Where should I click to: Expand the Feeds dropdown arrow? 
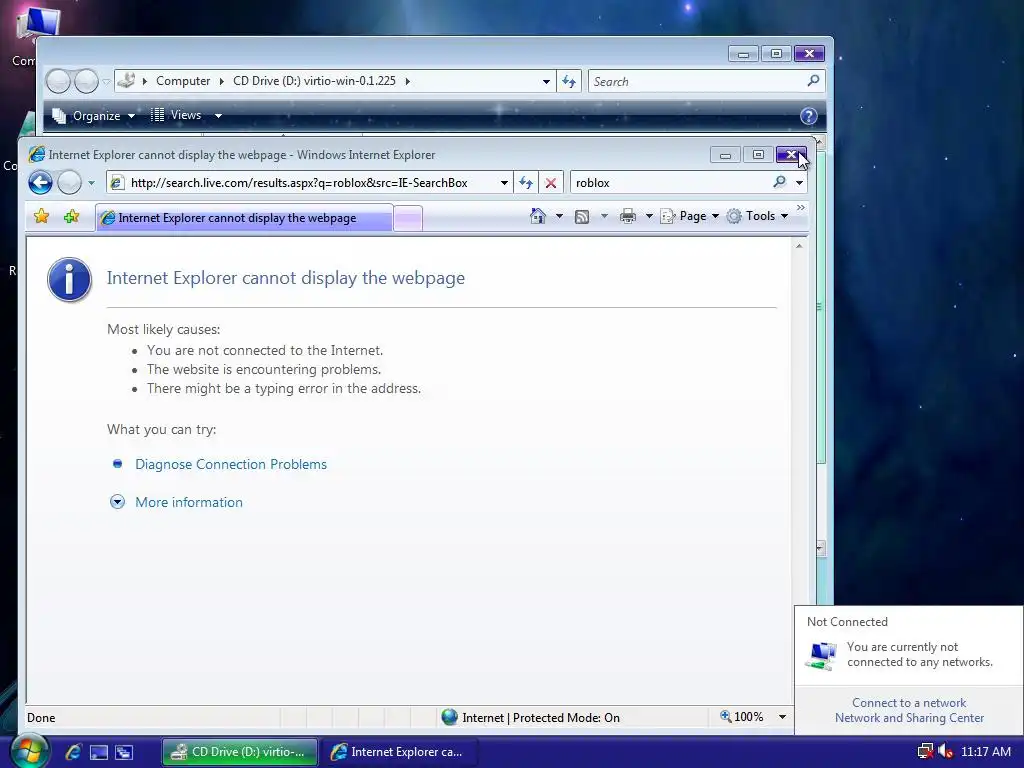point(604,216)
